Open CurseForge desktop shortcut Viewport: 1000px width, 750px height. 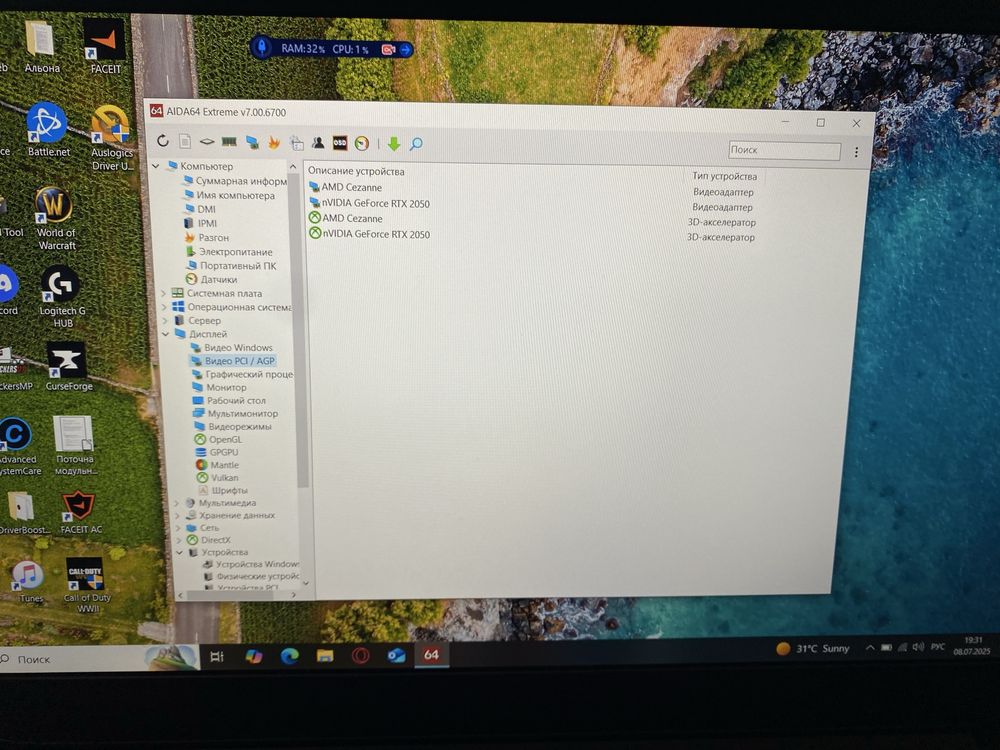click(68, 366)
